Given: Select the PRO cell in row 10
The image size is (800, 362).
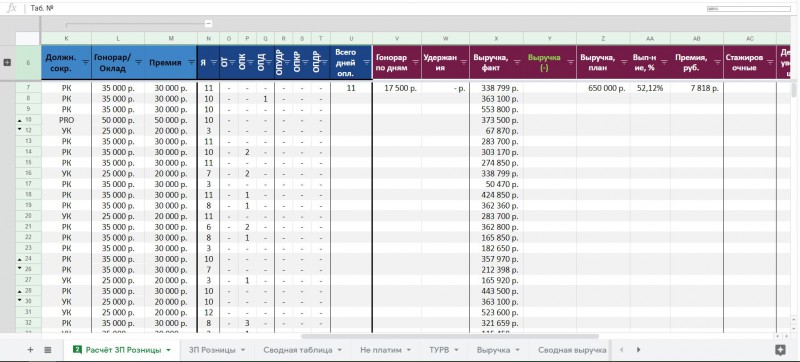Looking at the screenshot, I should [66, 120].
